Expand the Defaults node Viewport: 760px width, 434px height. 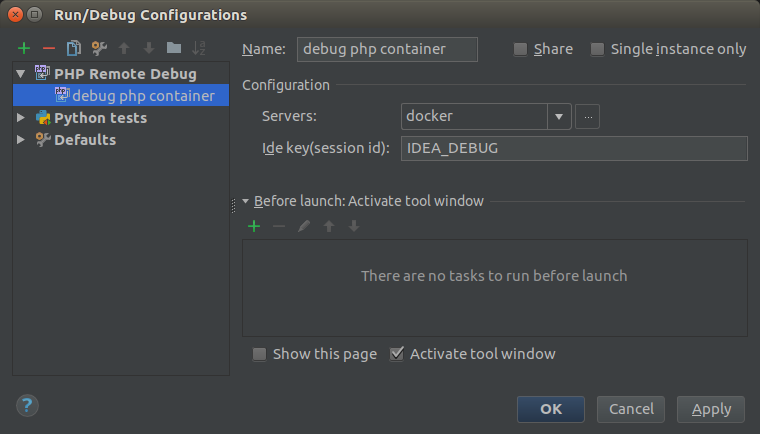coord(21,140)
